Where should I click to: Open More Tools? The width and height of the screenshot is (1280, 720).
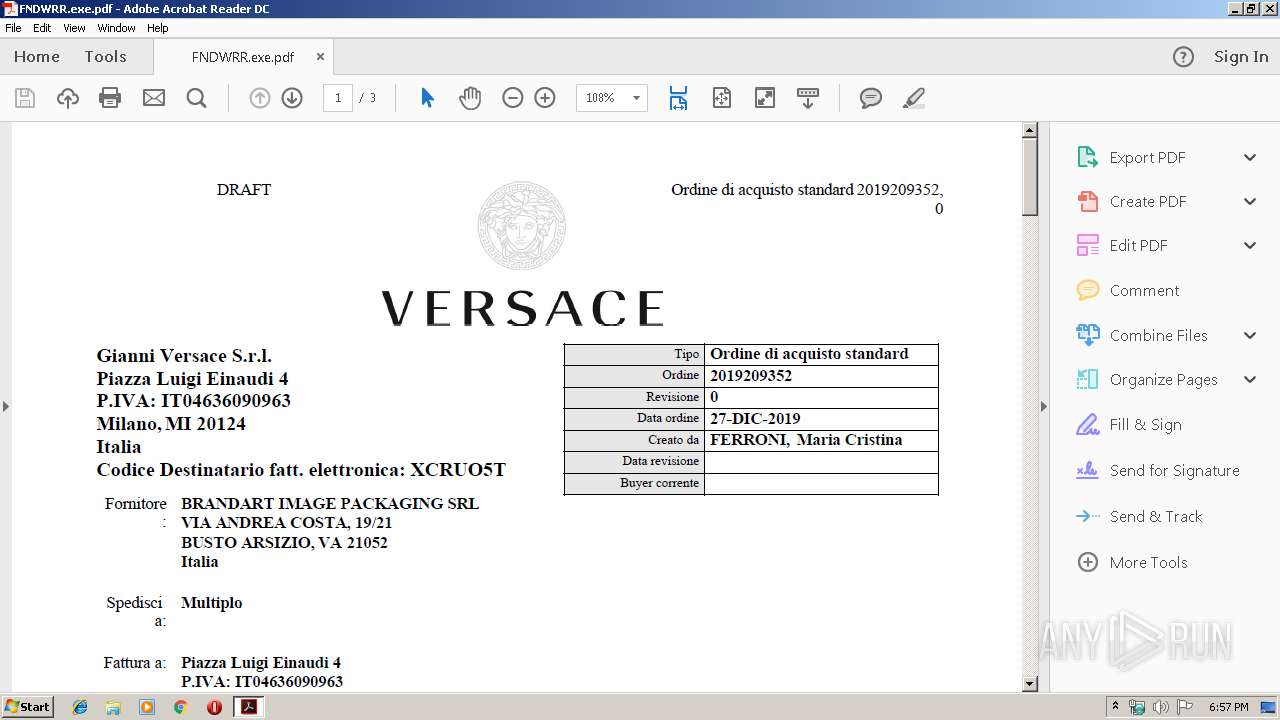pyautogui.click(x=1132, y=562)
